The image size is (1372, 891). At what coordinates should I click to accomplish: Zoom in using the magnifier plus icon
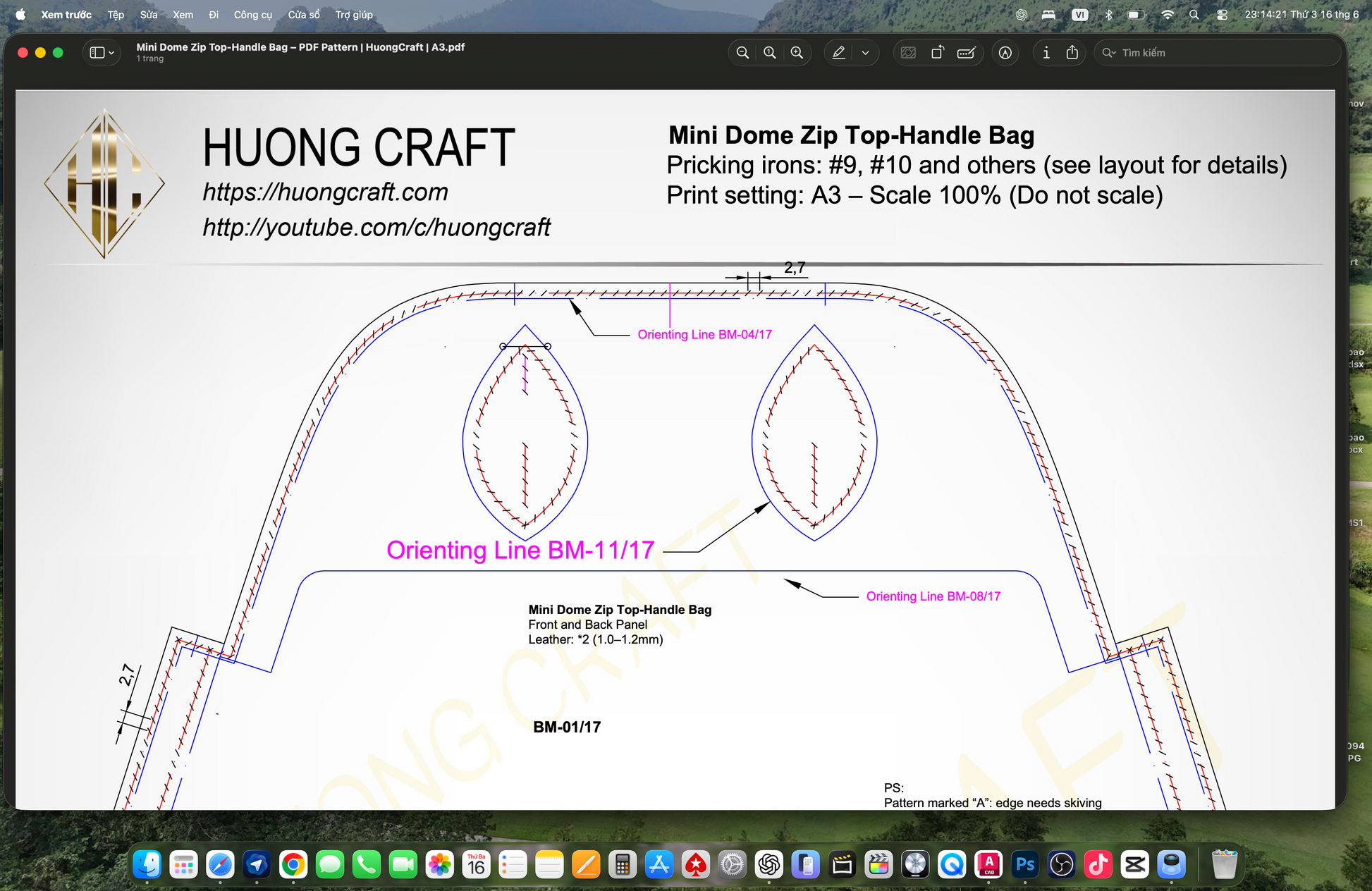(x=797, y=53)
